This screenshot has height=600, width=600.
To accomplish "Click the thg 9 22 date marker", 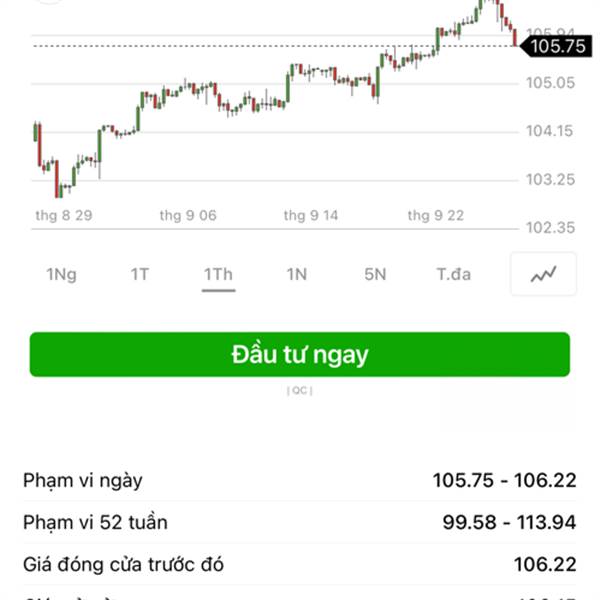I will click(x=435, y=215).
